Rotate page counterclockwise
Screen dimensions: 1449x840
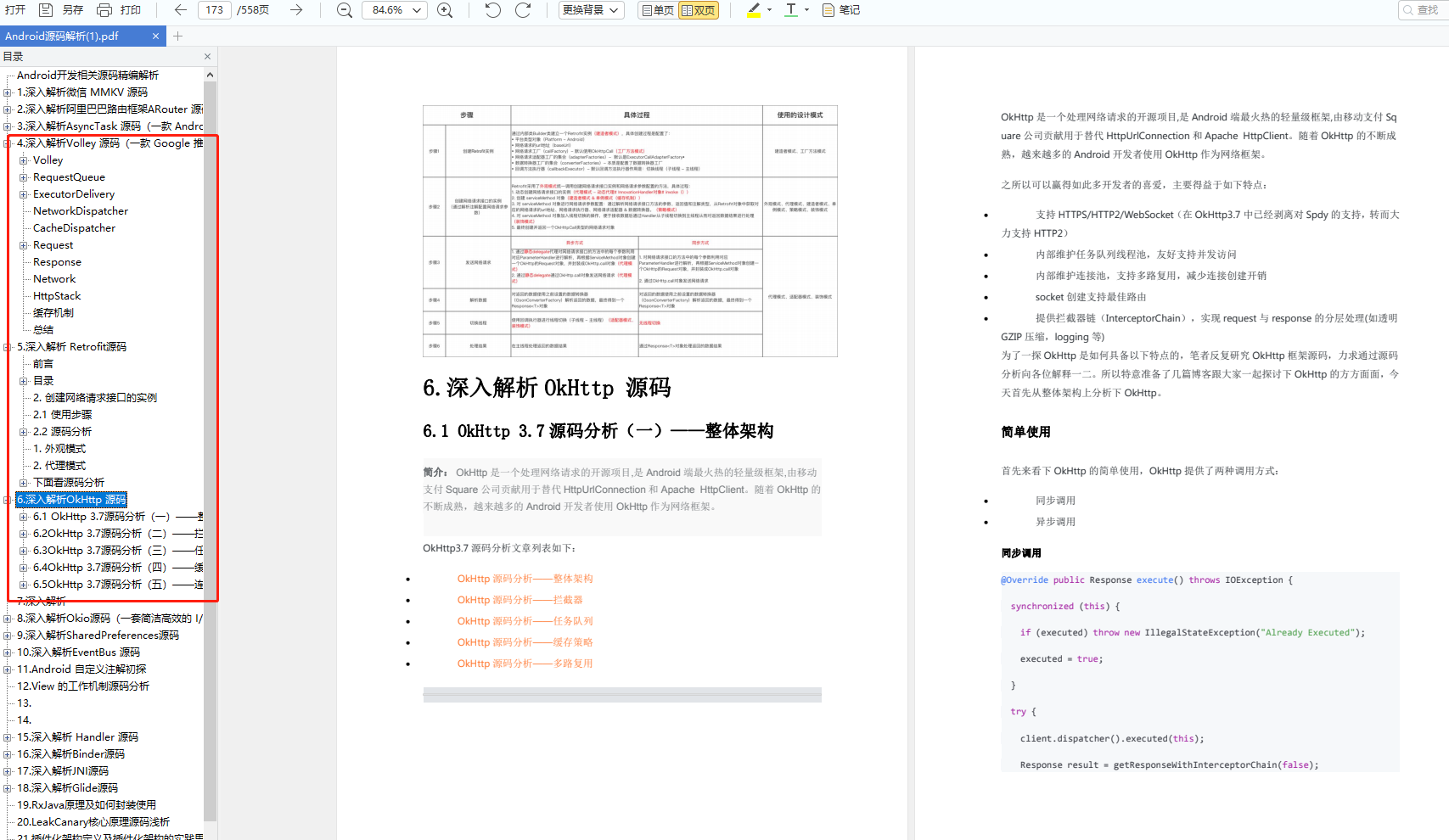point(492,10)
